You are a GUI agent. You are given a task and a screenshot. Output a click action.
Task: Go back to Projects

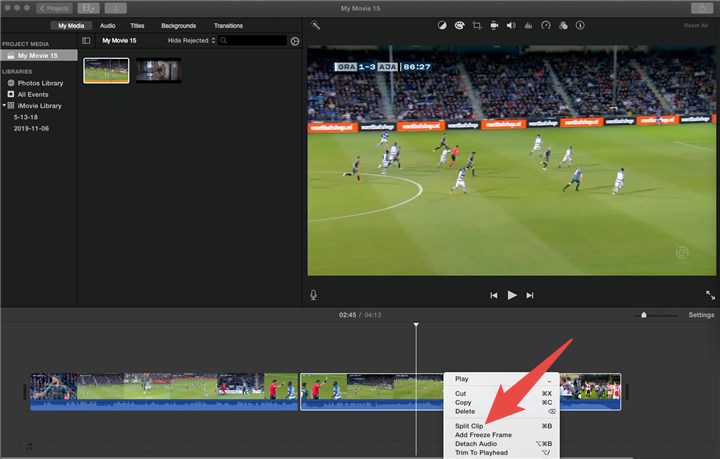(54, 8)
